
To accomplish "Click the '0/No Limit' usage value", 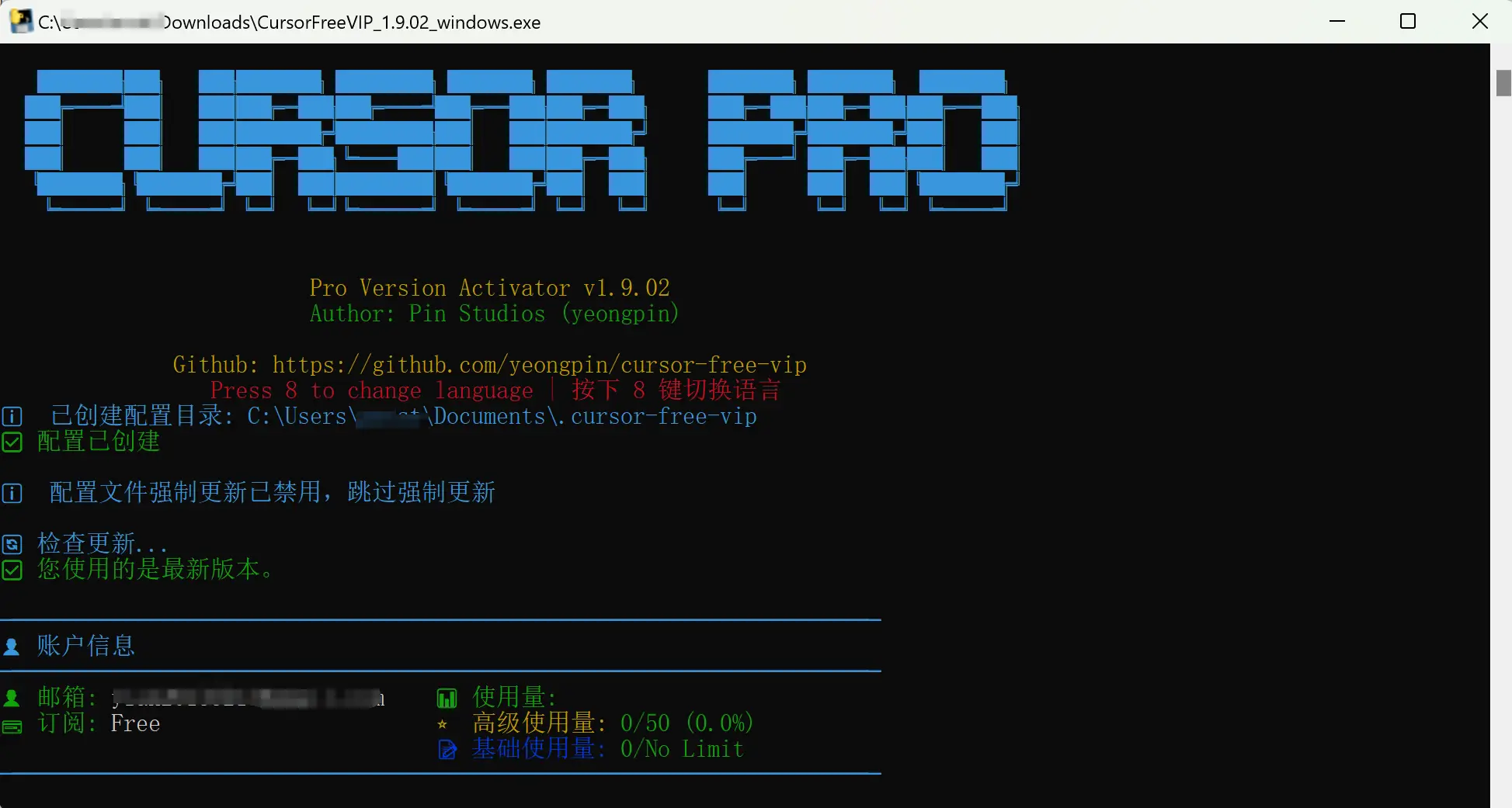I will pyautogui.click(x=682, y=749).
